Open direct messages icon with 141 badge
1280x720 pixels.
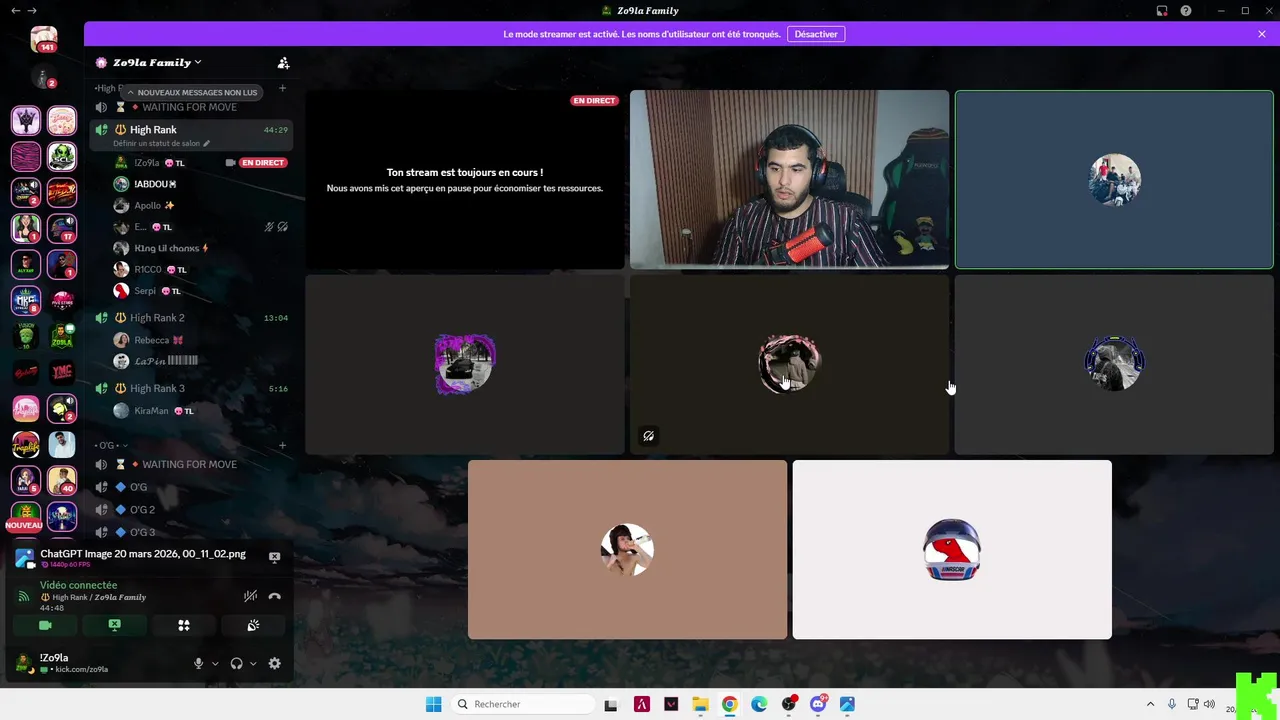(43, 40)
